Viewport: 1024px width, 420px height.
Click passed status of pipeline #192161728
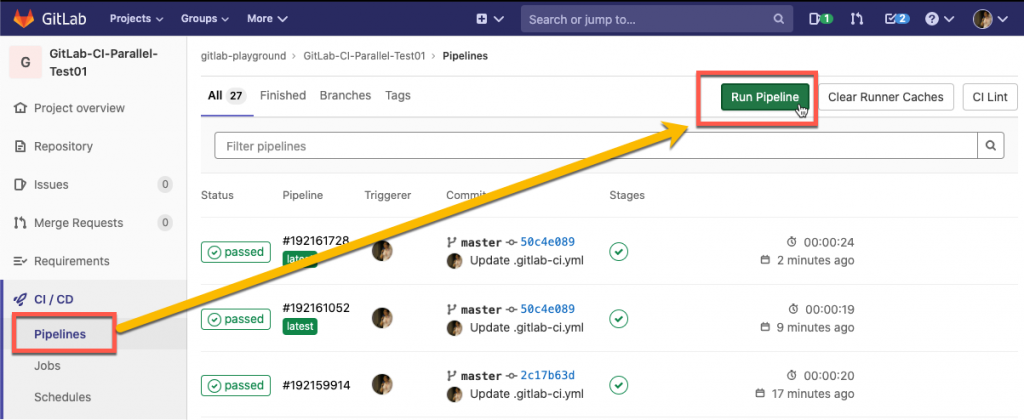point(236,252)
